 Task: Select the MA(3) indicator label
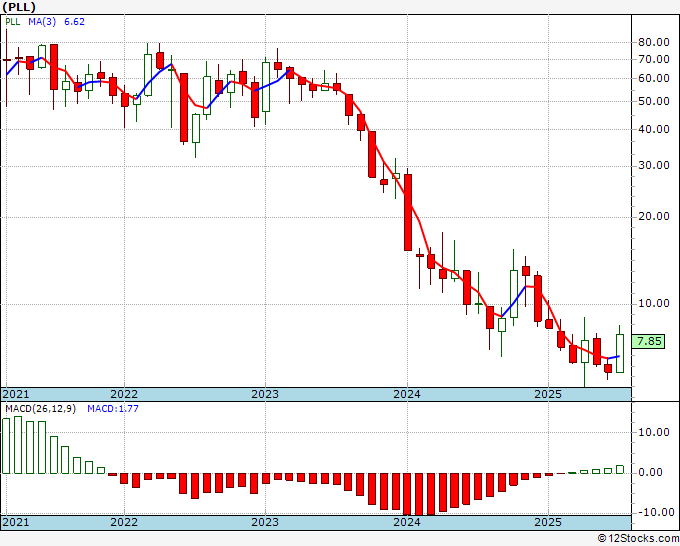42,22
